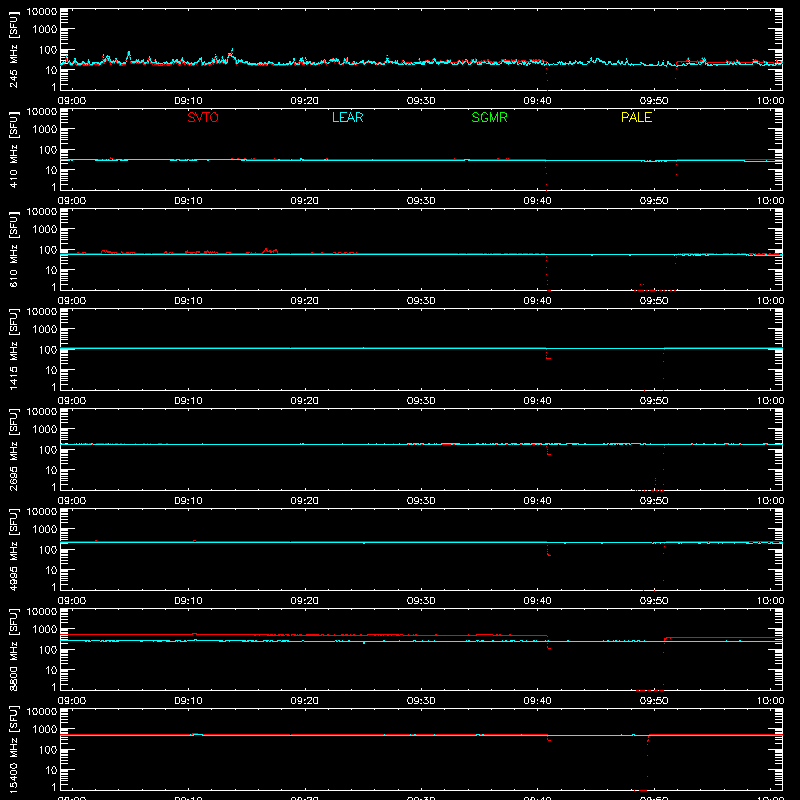Click 09:40 time label under 245 MHz panel
This screenshot has width=800, height=800.
(537, 101)
